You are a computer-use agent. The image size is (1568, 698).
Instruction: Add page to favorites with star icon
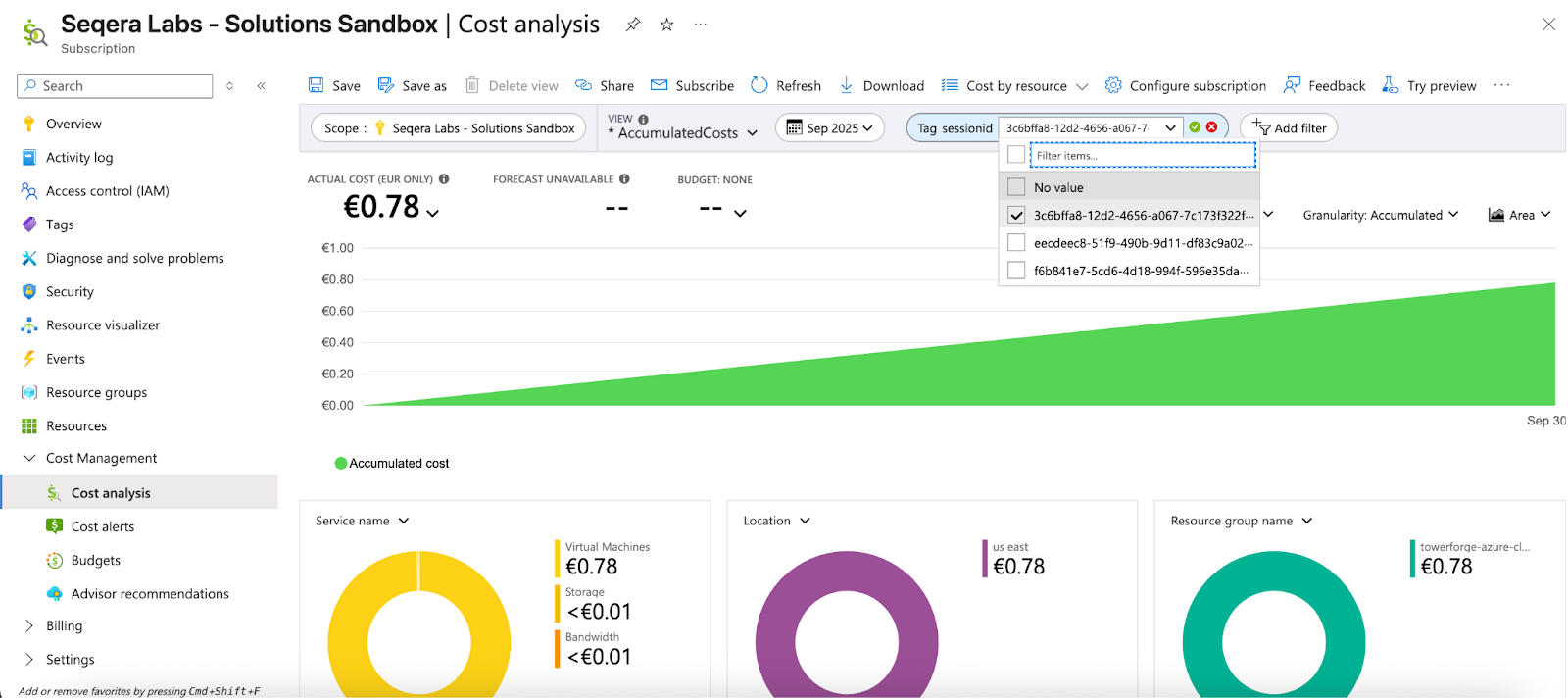pyautogui.click(x=666, y=25)
